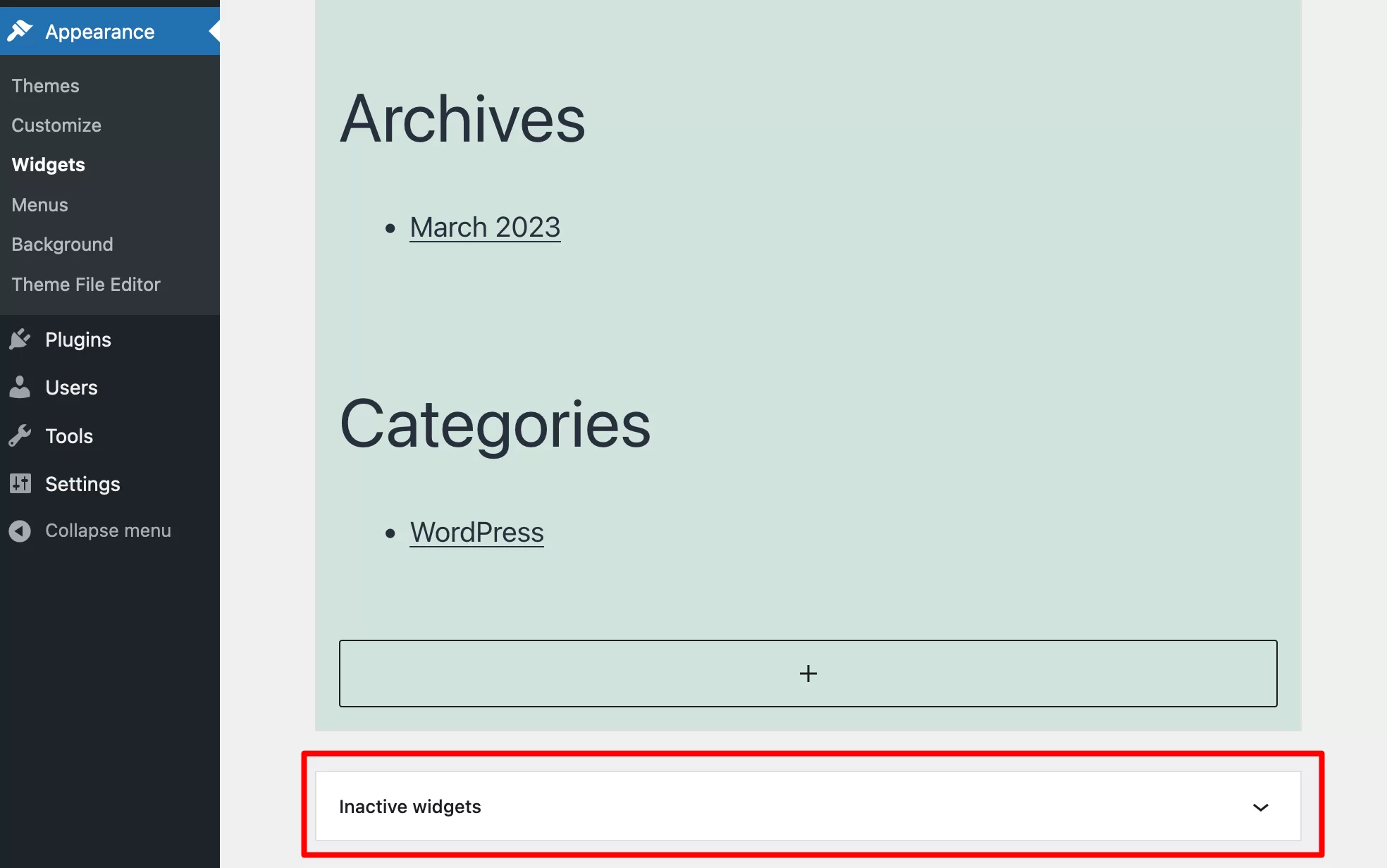Click the Settings menu icon
The image size is (1387, 868).
coord(20,484)
